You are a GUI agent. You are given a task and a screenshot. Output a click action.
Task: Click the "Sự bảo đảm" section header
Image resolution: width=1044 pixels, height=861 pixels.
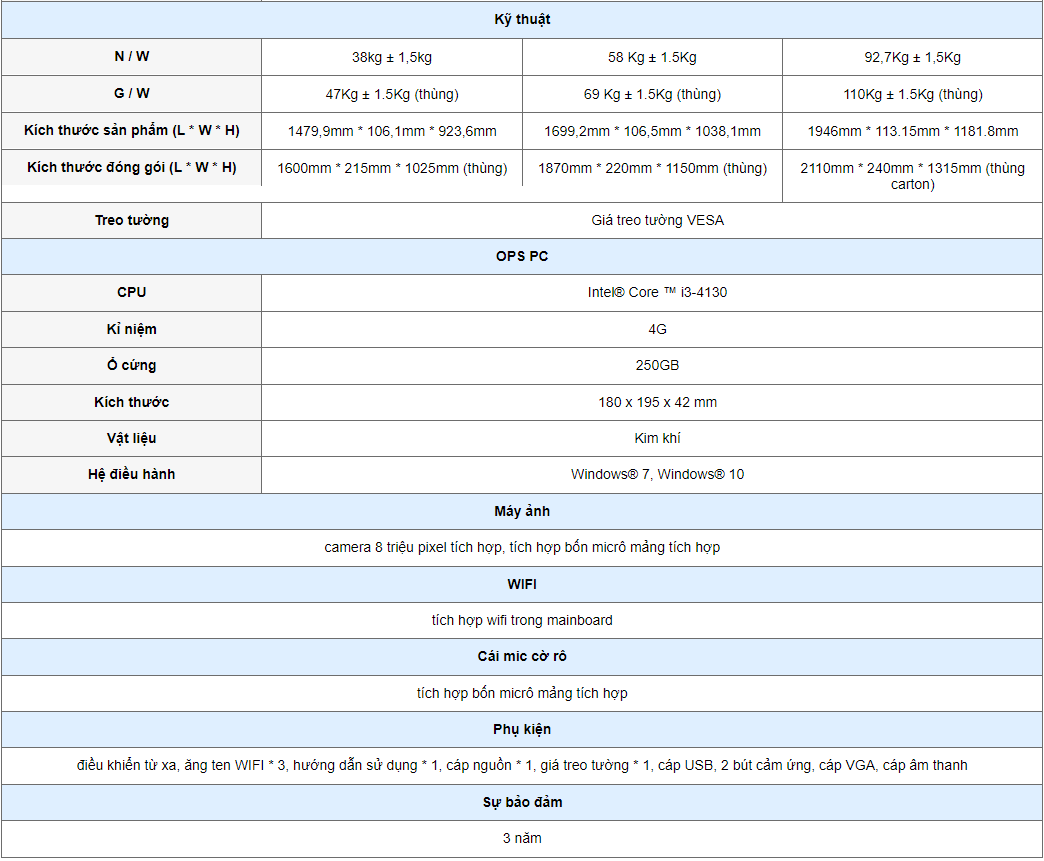[522, 802]
